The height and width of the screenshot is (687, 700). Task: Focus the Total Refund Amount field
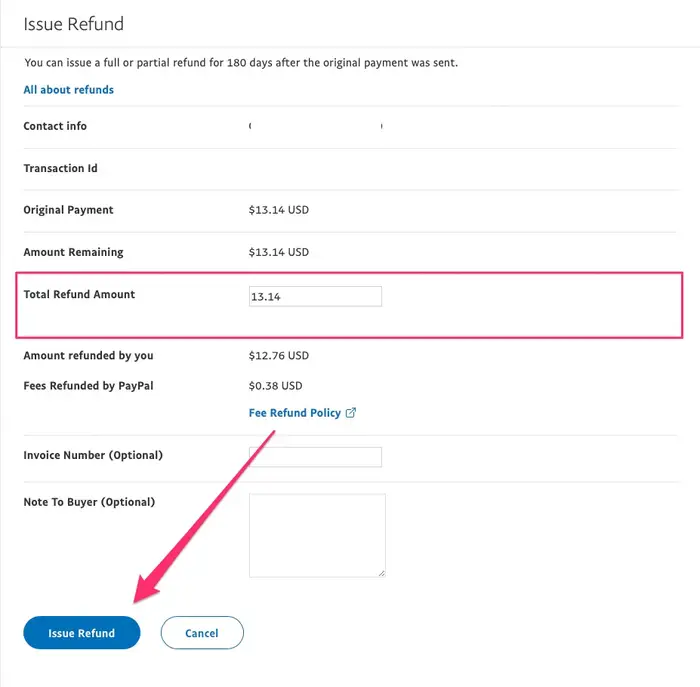coord(315,296)
